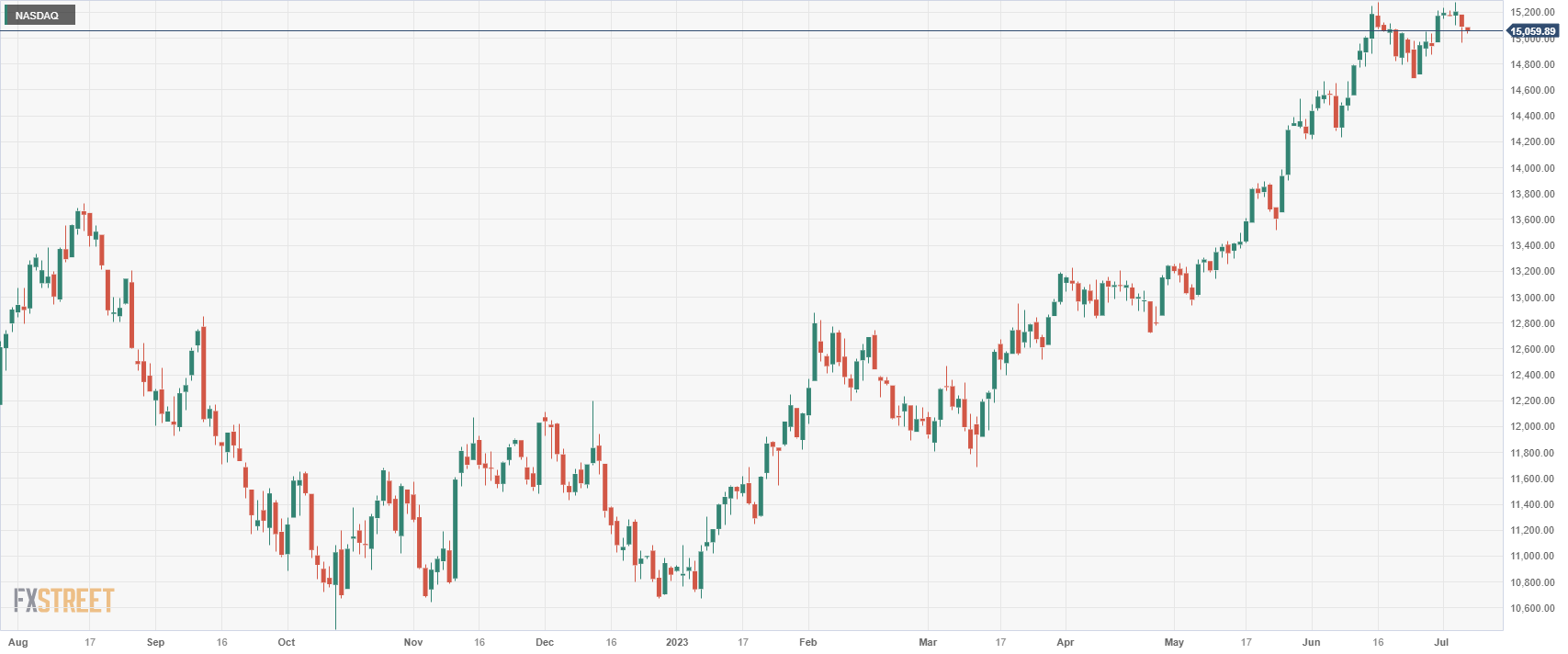Click the 11,000.00 price axis label

coord(1532,557)
